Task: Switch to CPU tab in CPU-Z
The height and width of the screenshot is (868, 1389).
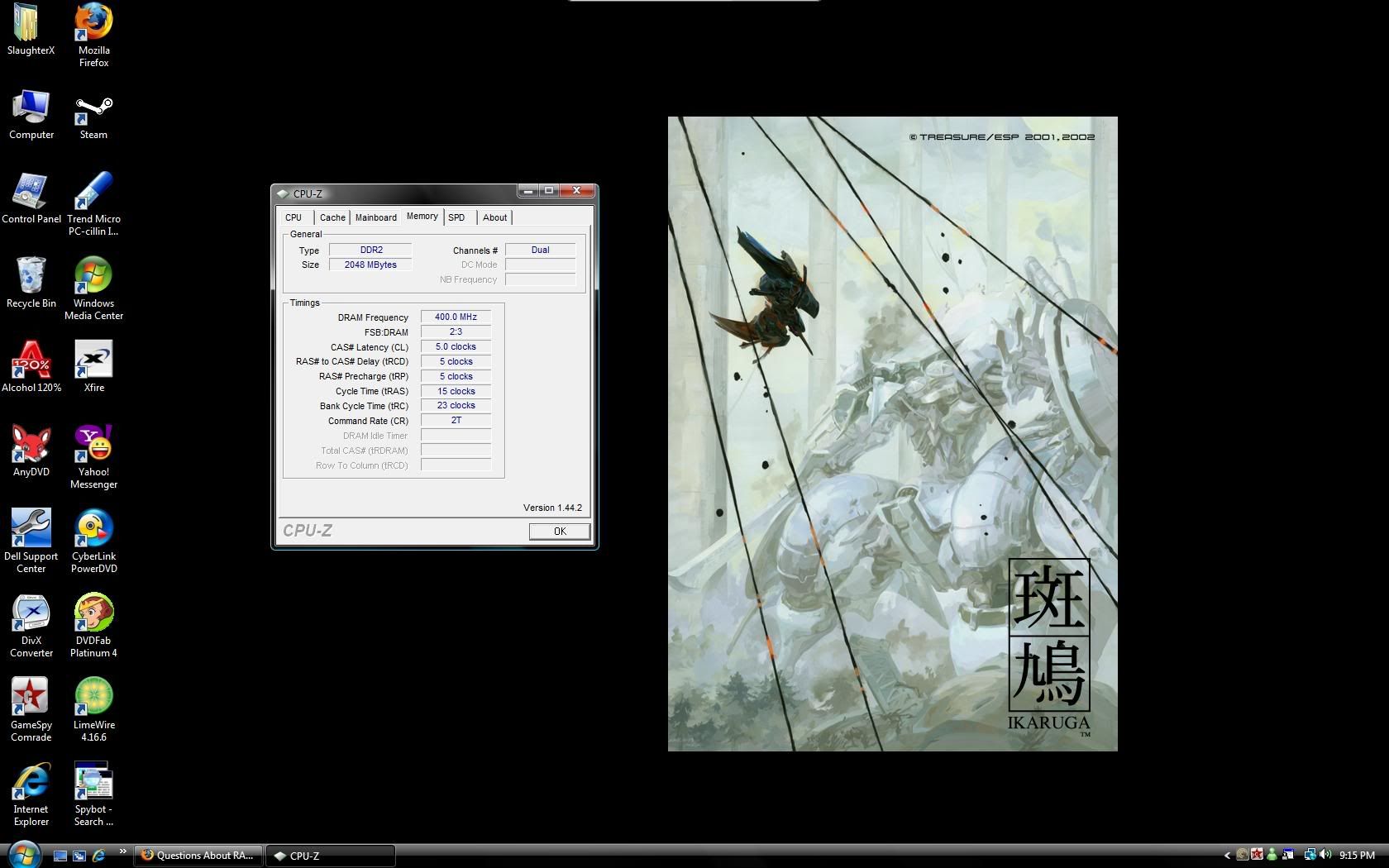Action: tap(294, 217)
